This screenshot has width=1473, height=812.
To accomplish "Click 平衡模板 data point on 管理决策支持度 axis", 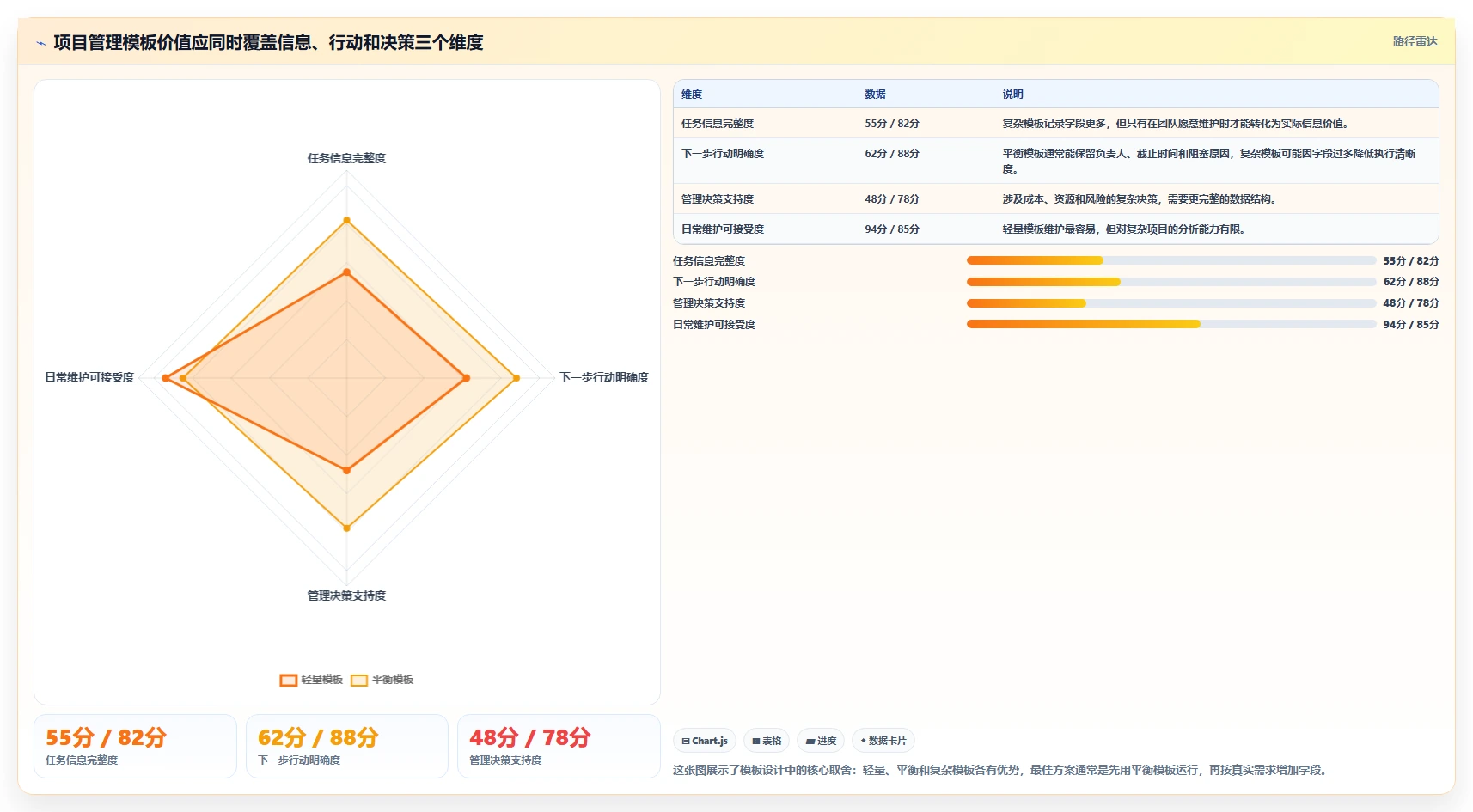I will pyautogui.click(x=347, y=528).
